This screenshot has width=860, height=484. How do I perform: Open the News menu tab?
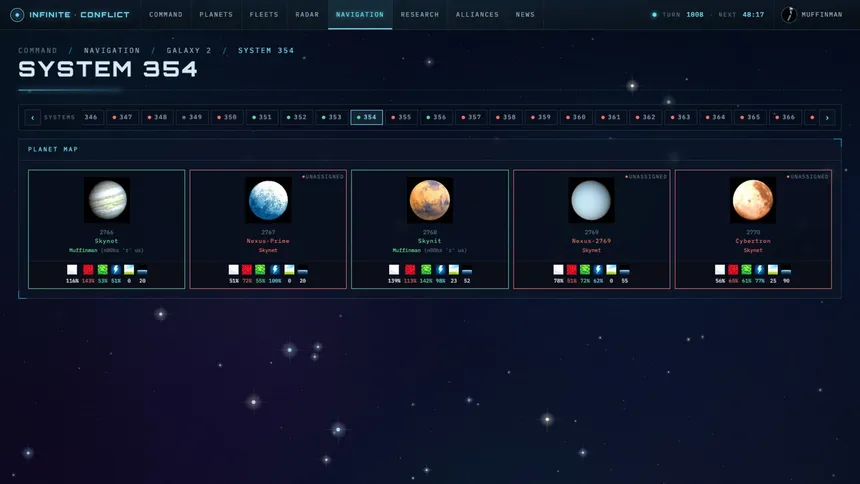coord(525,15)
